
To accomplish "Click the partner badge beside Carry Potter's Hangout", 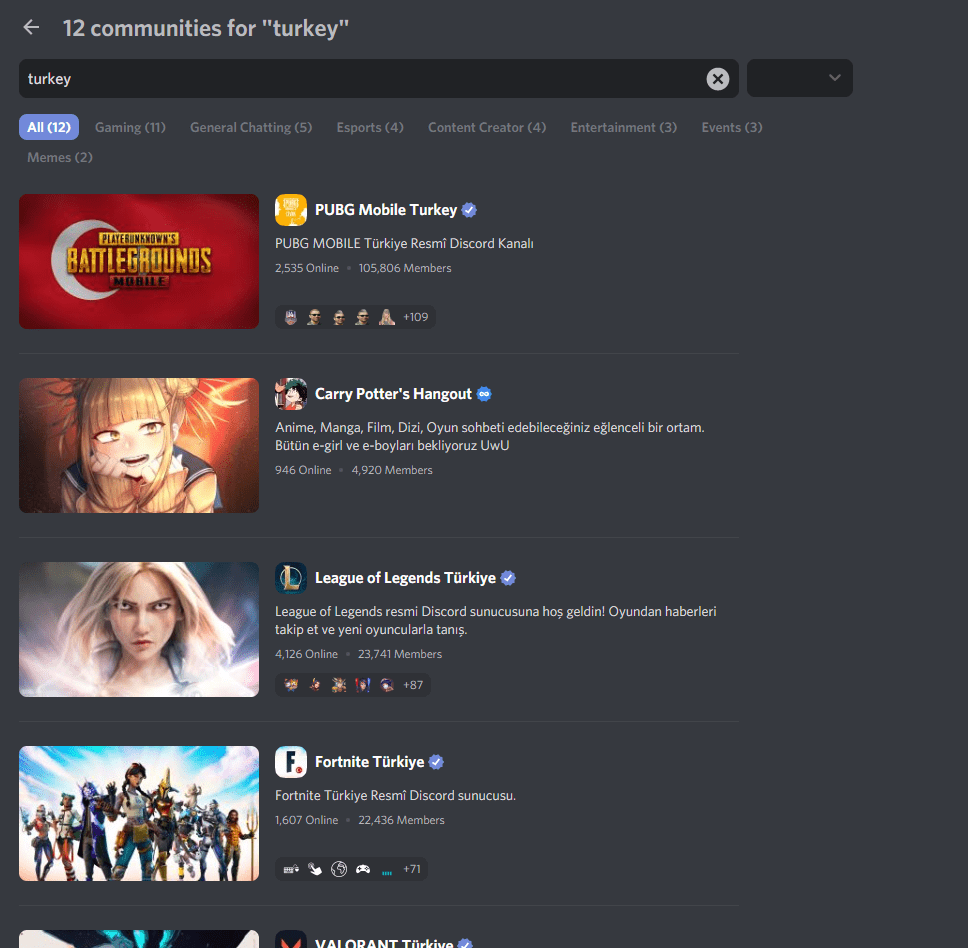I will [484, 394].
